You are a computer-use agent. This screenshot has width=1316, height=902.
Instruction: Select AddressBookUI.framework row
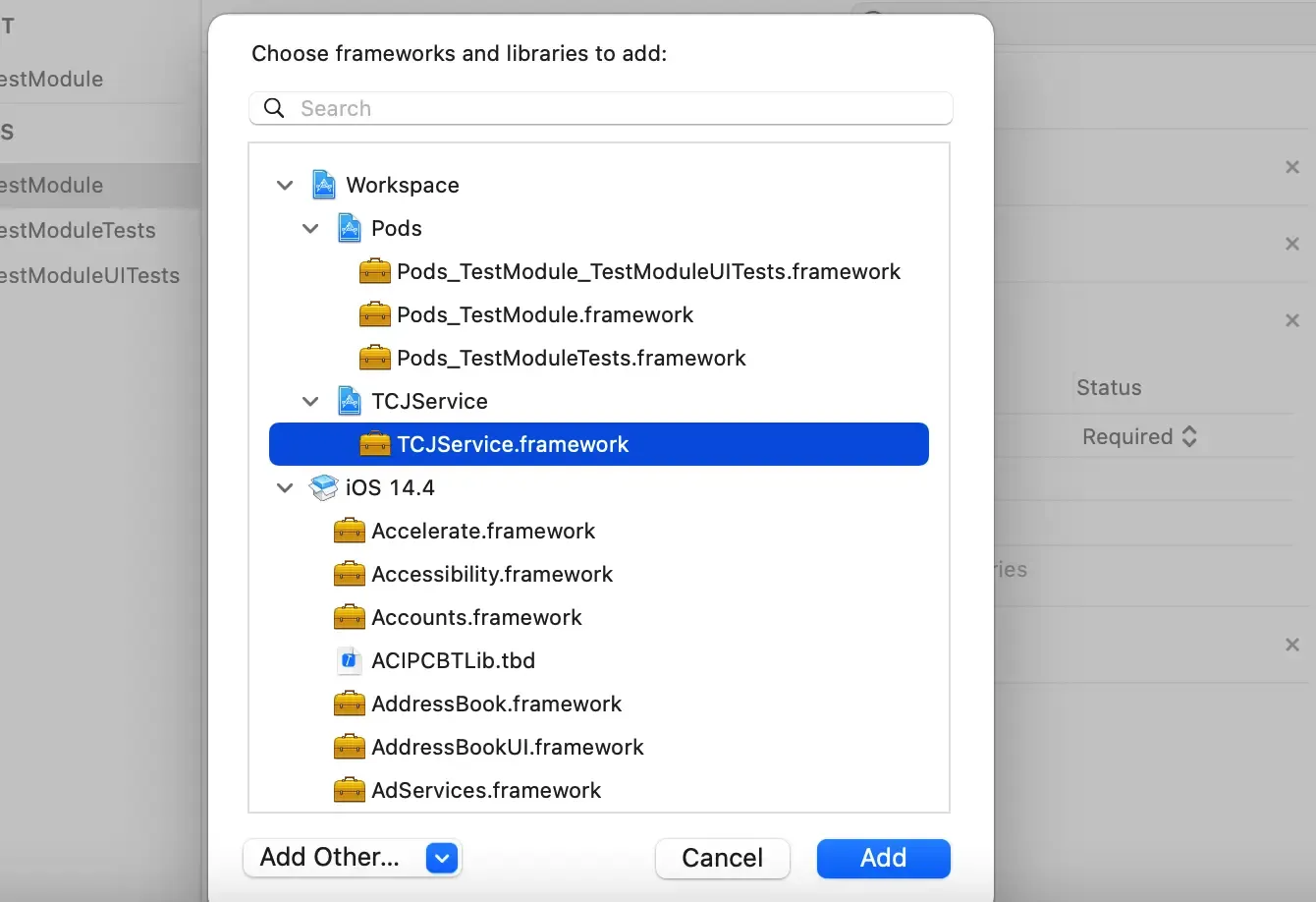[x=507, y=747]
